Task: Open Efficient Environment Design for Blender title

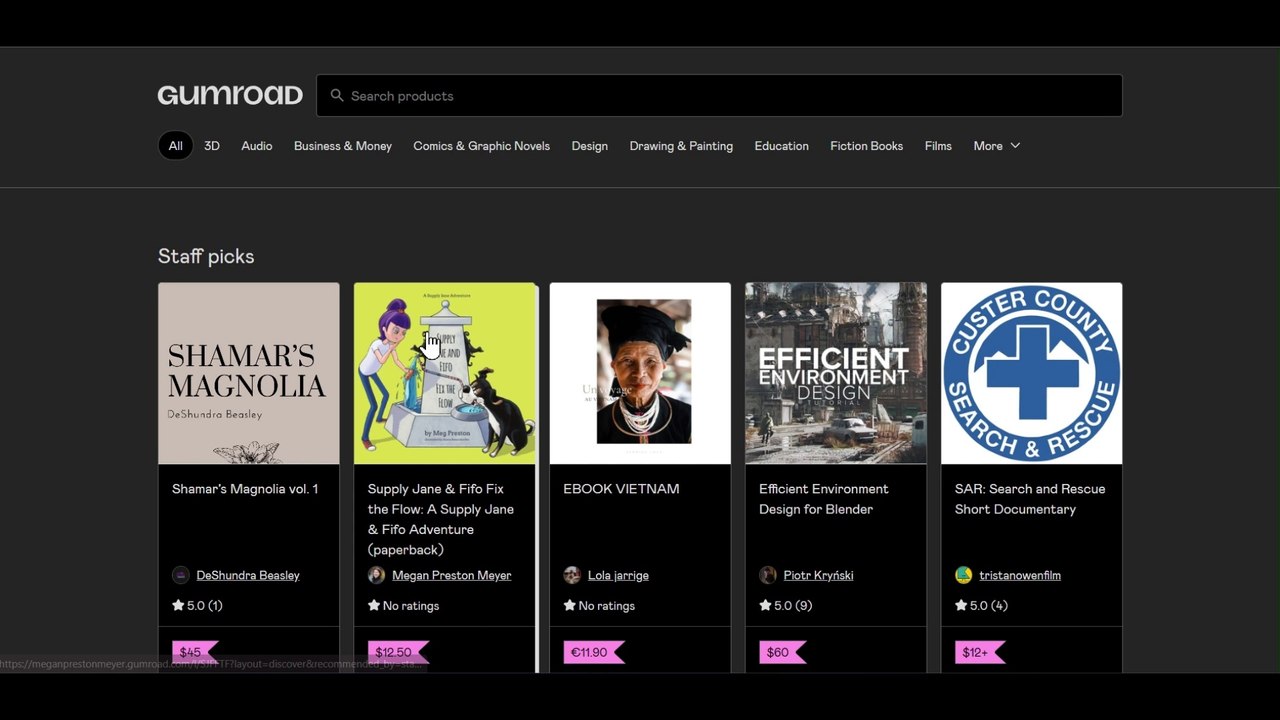Action: [824, 499]
